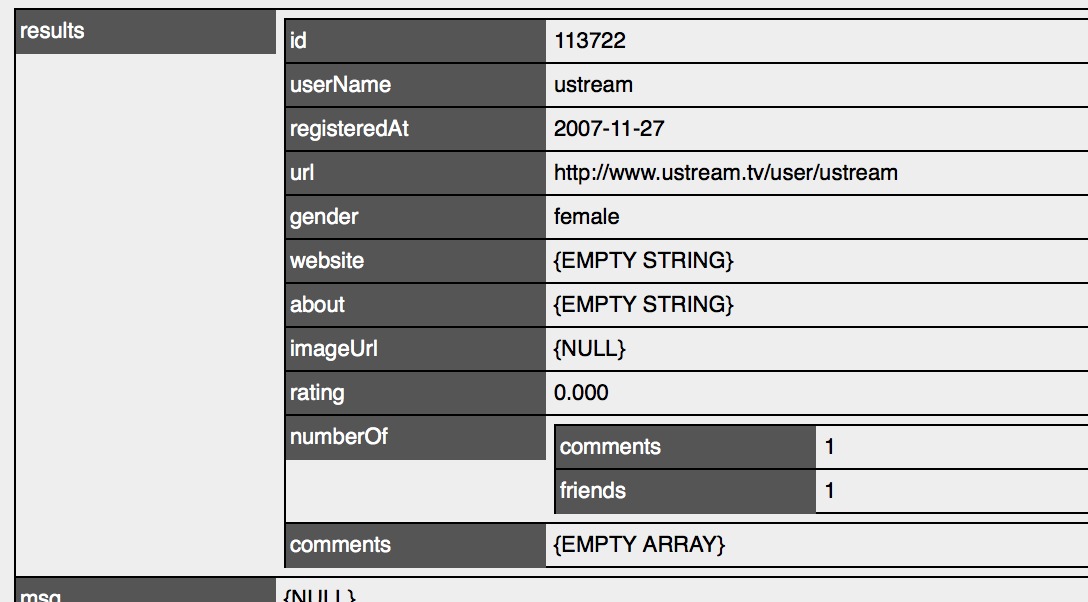
Task: Click the friends label cell
Action: coord(685,491)
